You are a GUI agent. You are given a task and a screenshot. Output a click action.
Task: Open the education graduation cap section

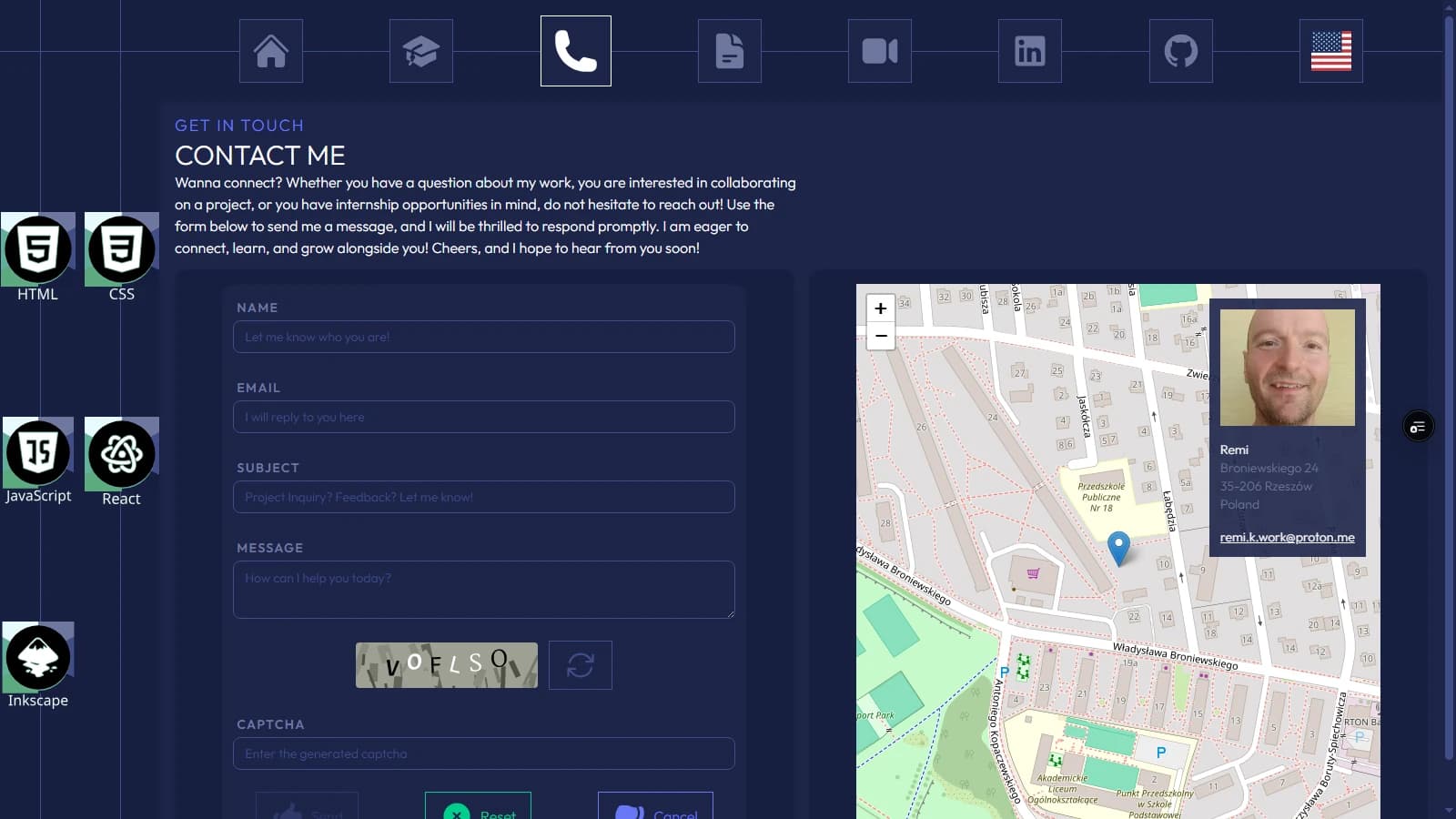(421, 51)
